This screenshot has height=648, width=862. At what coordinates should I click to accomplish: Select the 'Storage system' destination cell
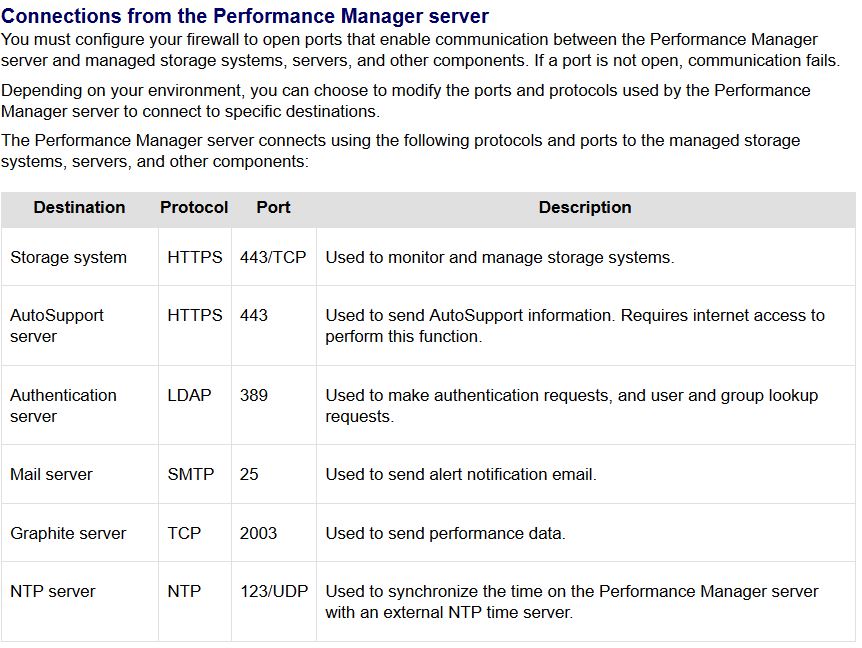pyautogui.click(x=68, y=258)
